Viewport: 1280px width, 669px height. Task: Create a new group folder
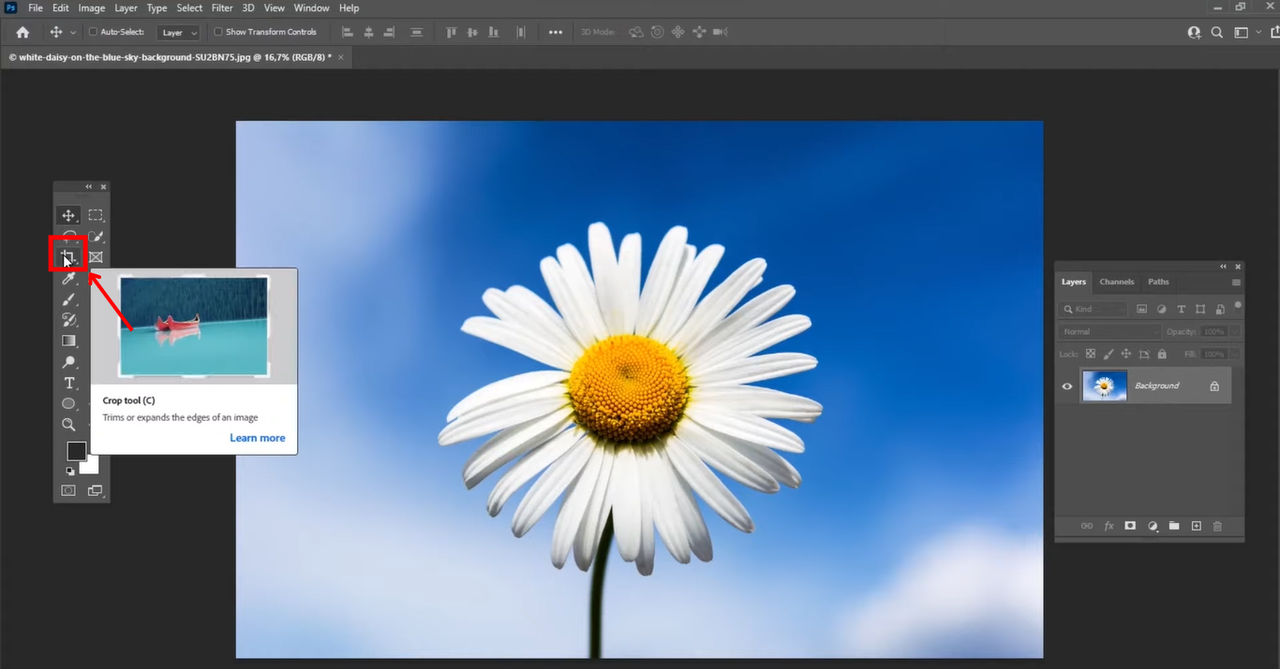coord(1174,526)
